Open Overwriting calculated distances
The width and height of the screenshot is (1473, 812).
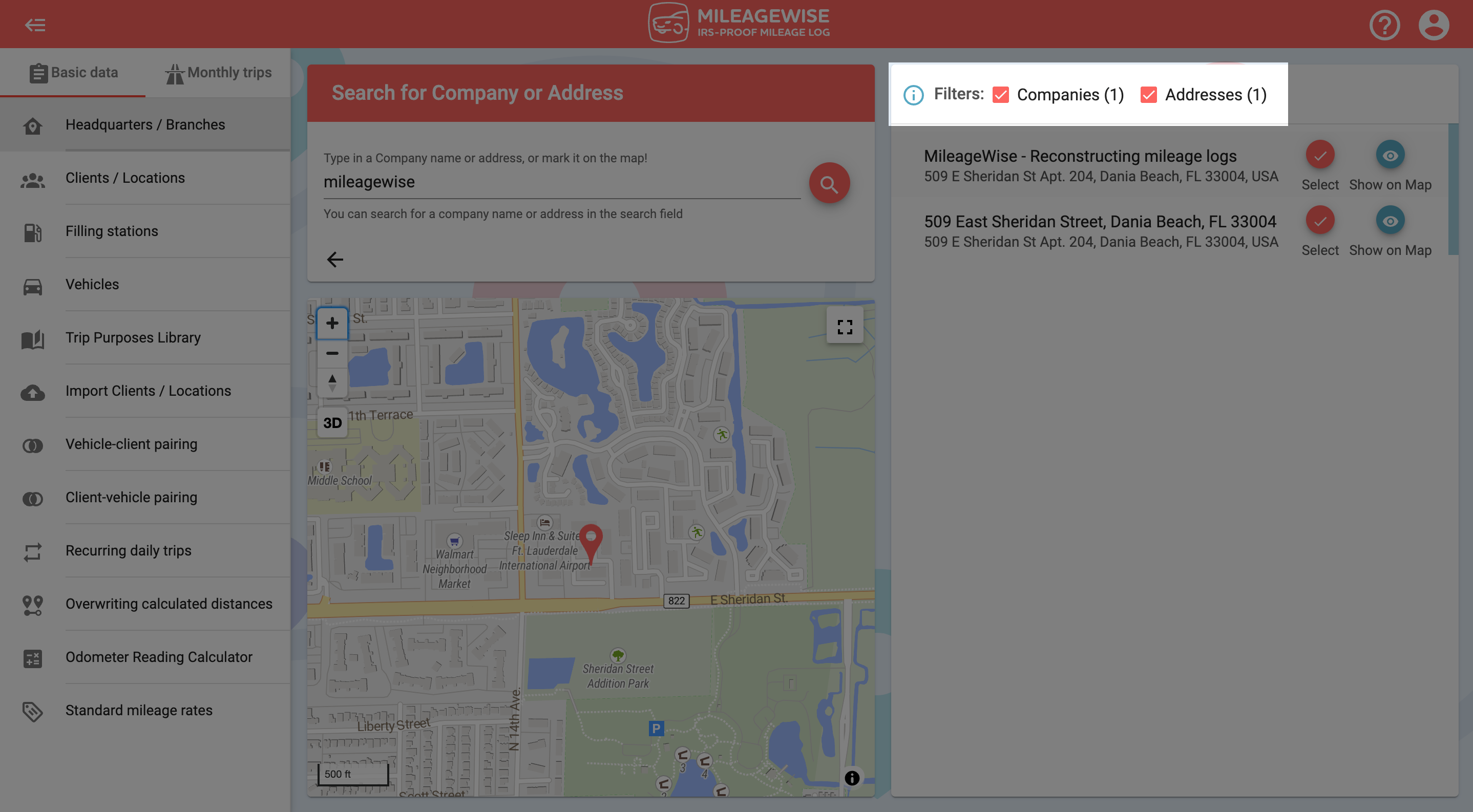tap(145, 604)
